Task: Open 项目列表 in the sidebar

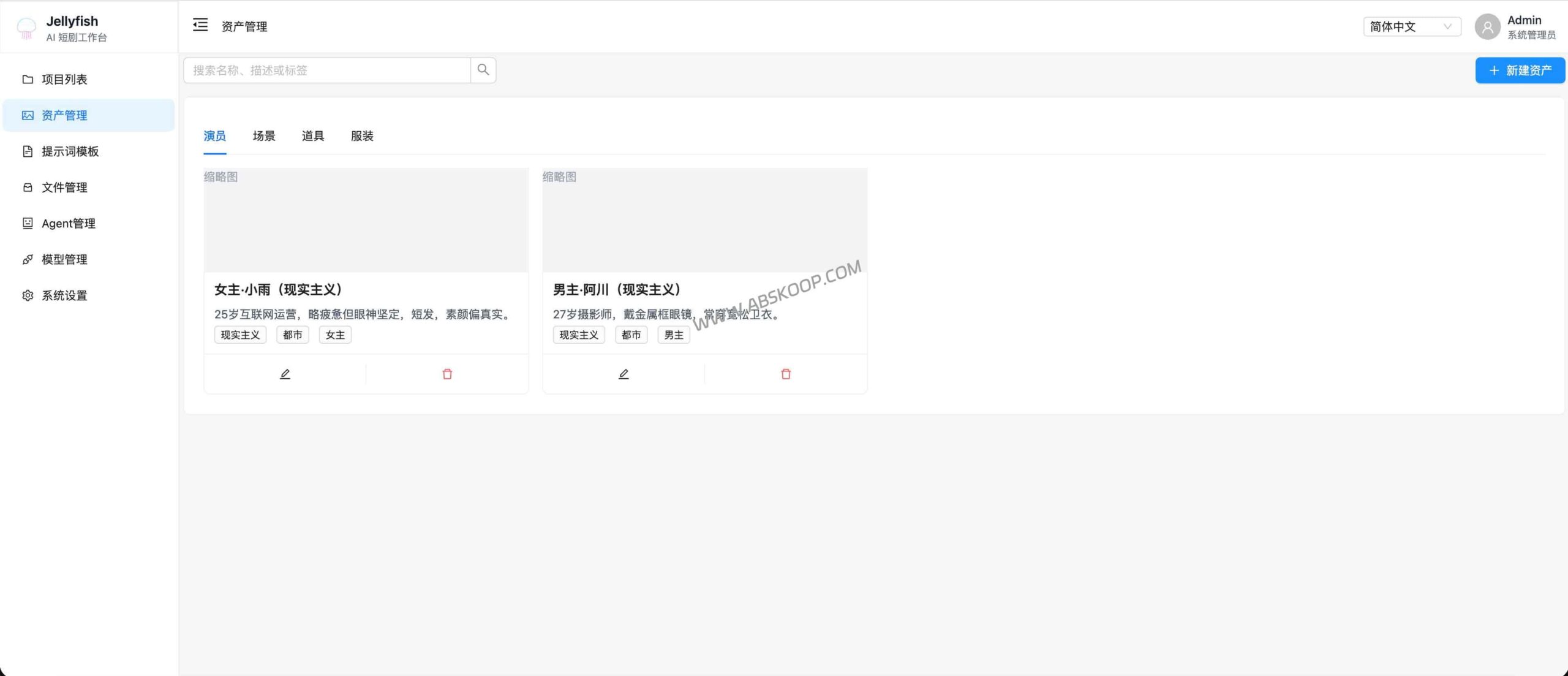Action: 64,79
